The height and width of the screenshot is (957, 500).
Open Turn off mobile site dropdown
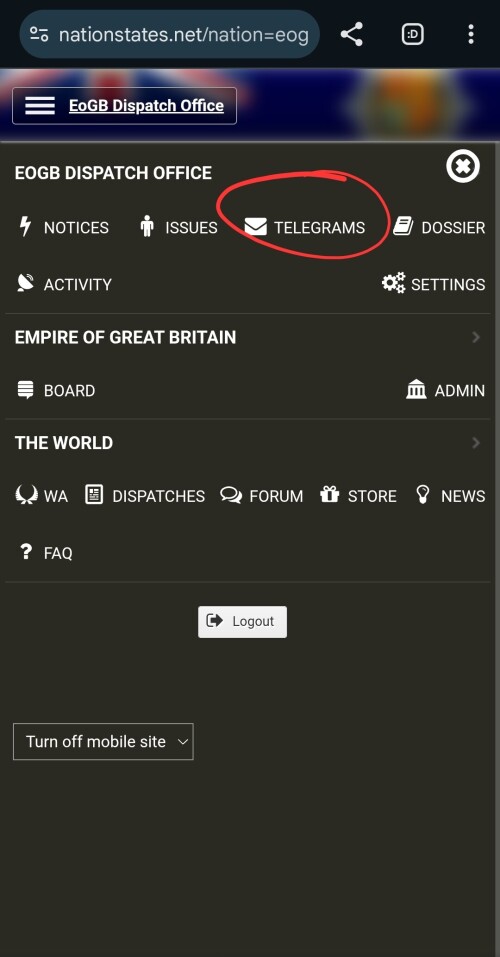[x=103, y=742]
